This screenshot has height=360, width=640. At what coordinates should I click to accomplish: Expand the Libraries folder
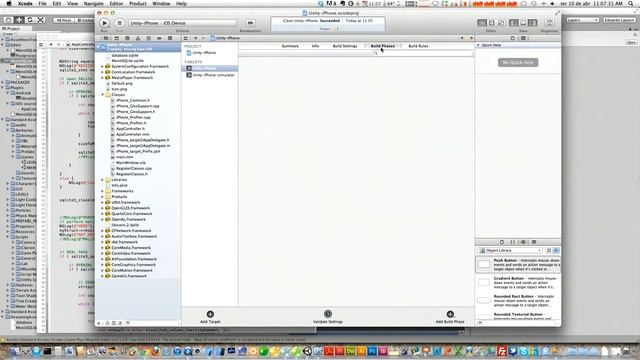pyautogui.click(x=102, y=180)
